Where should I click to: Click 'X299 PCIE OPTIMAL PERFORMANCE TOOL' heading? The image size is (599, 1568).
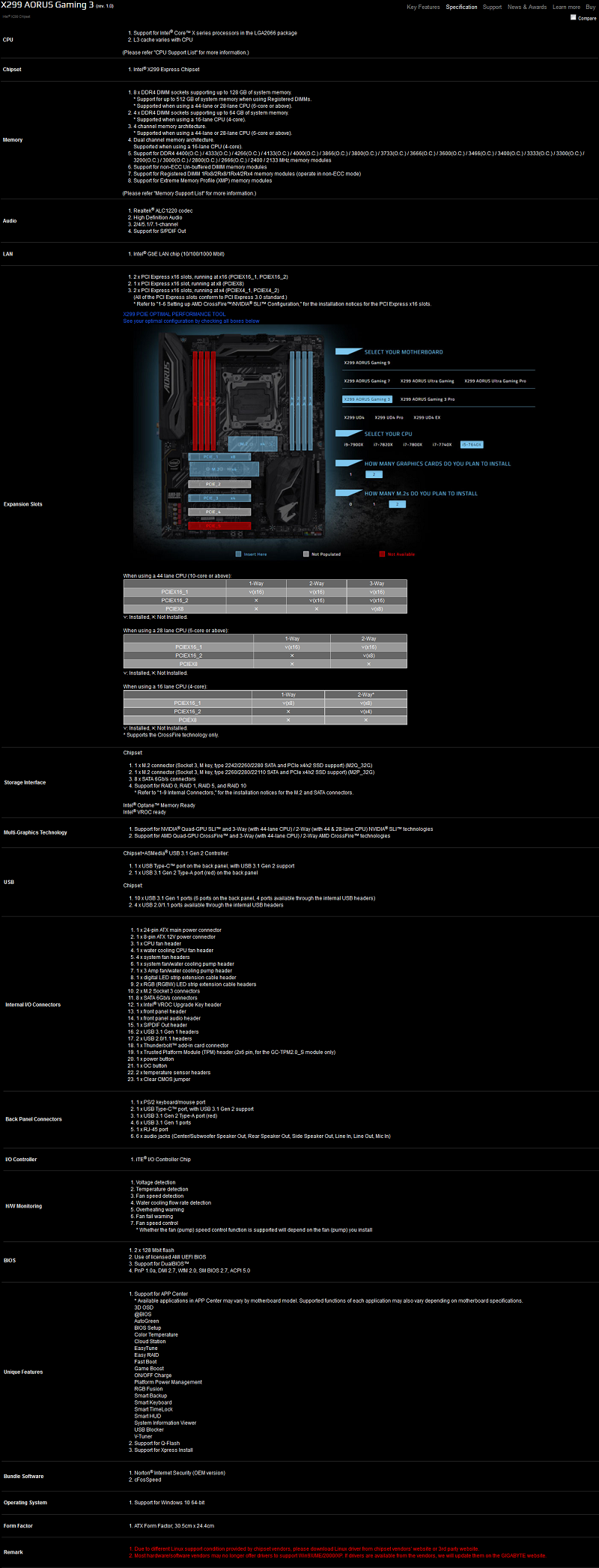174,314
